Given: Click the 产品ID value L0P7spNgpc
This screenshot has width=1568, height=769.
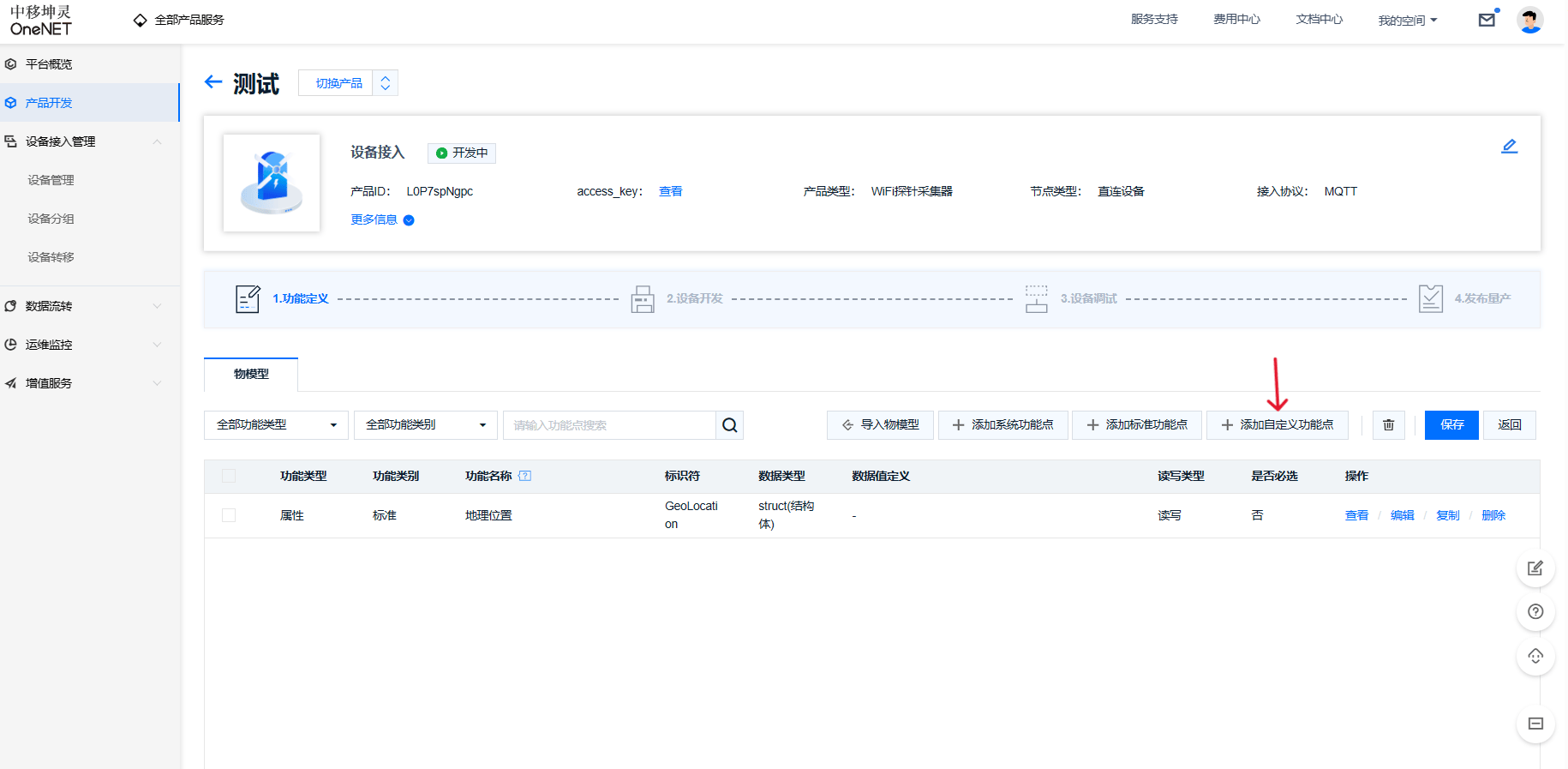Looking at the screenshot, I should [440, 191].
